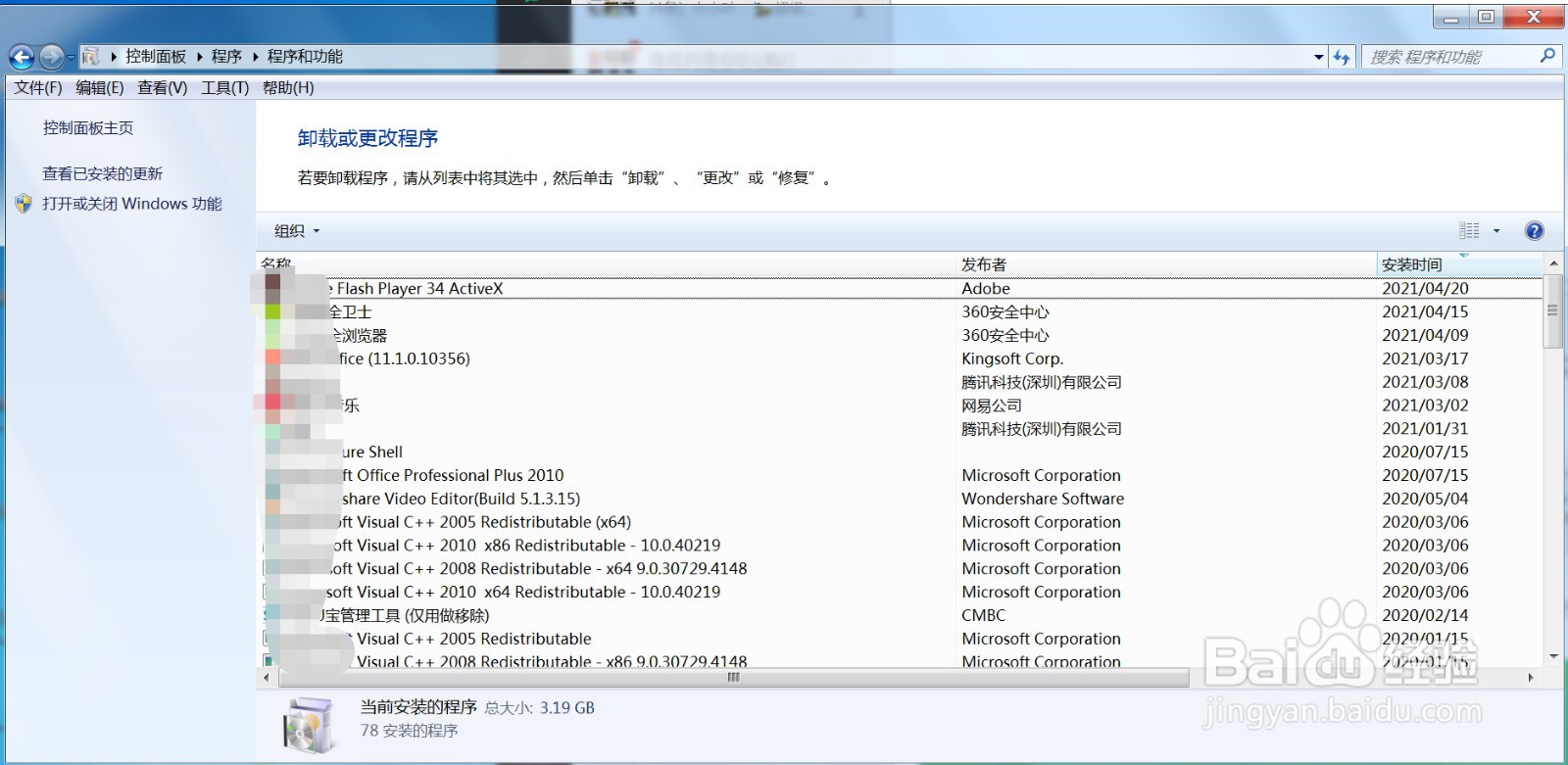Image resolution: width=1568 pixels, height=765 pixels.
Task: Click the 2021/04/15 install date cell
Action: coord(1425,312)
